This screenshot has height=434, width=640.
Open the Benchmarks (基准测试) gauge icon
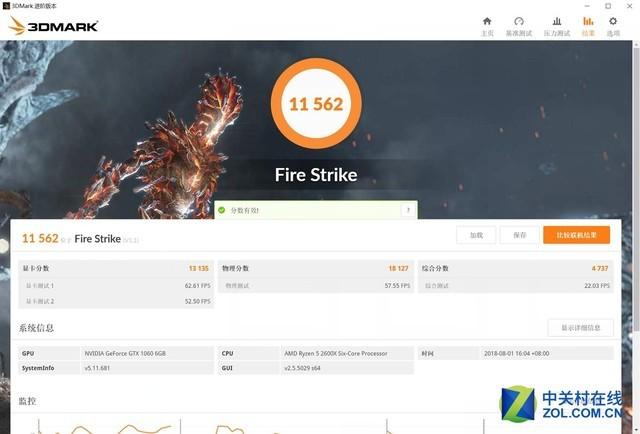[519, 21]
